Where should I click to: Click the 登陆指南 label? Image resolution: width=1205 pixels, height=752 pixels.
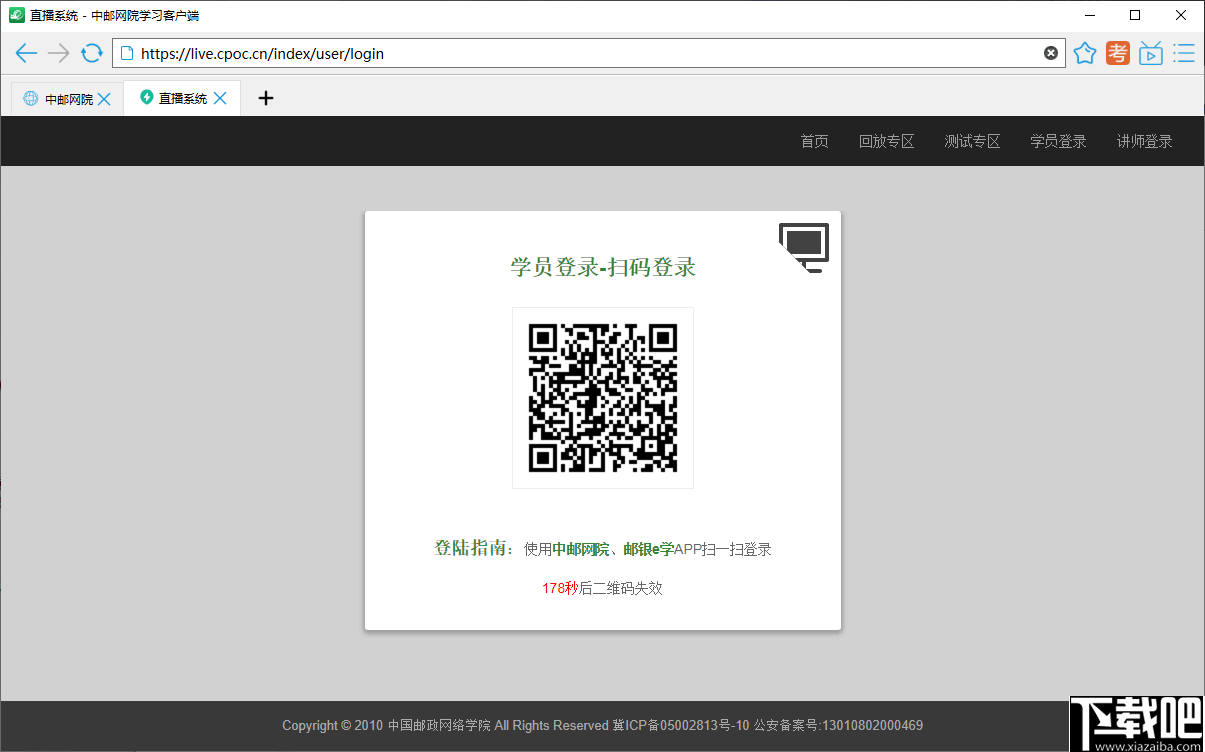(474, 548)
